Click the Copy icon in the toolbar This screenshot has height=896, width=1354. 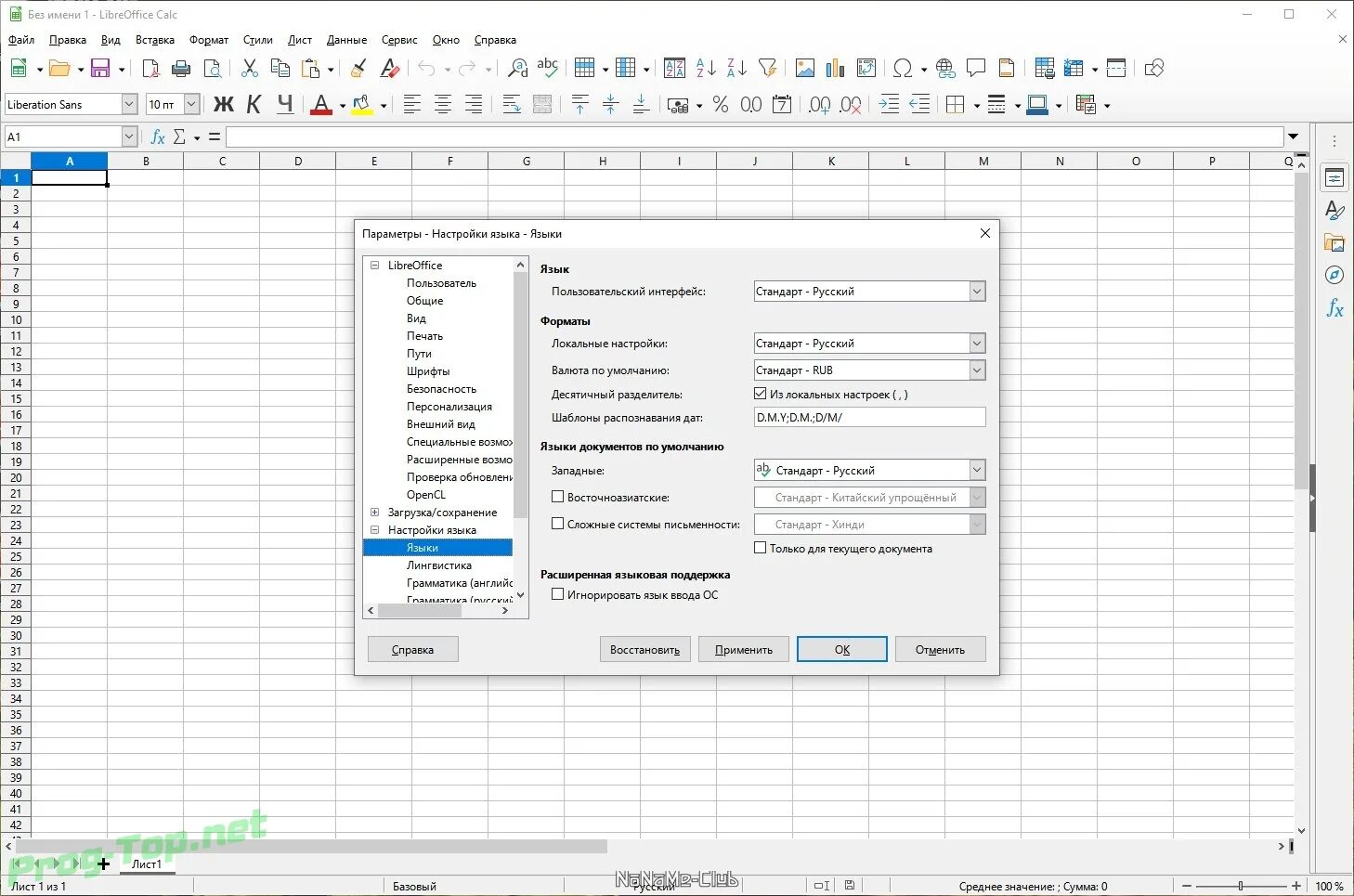tap(280, 68)
